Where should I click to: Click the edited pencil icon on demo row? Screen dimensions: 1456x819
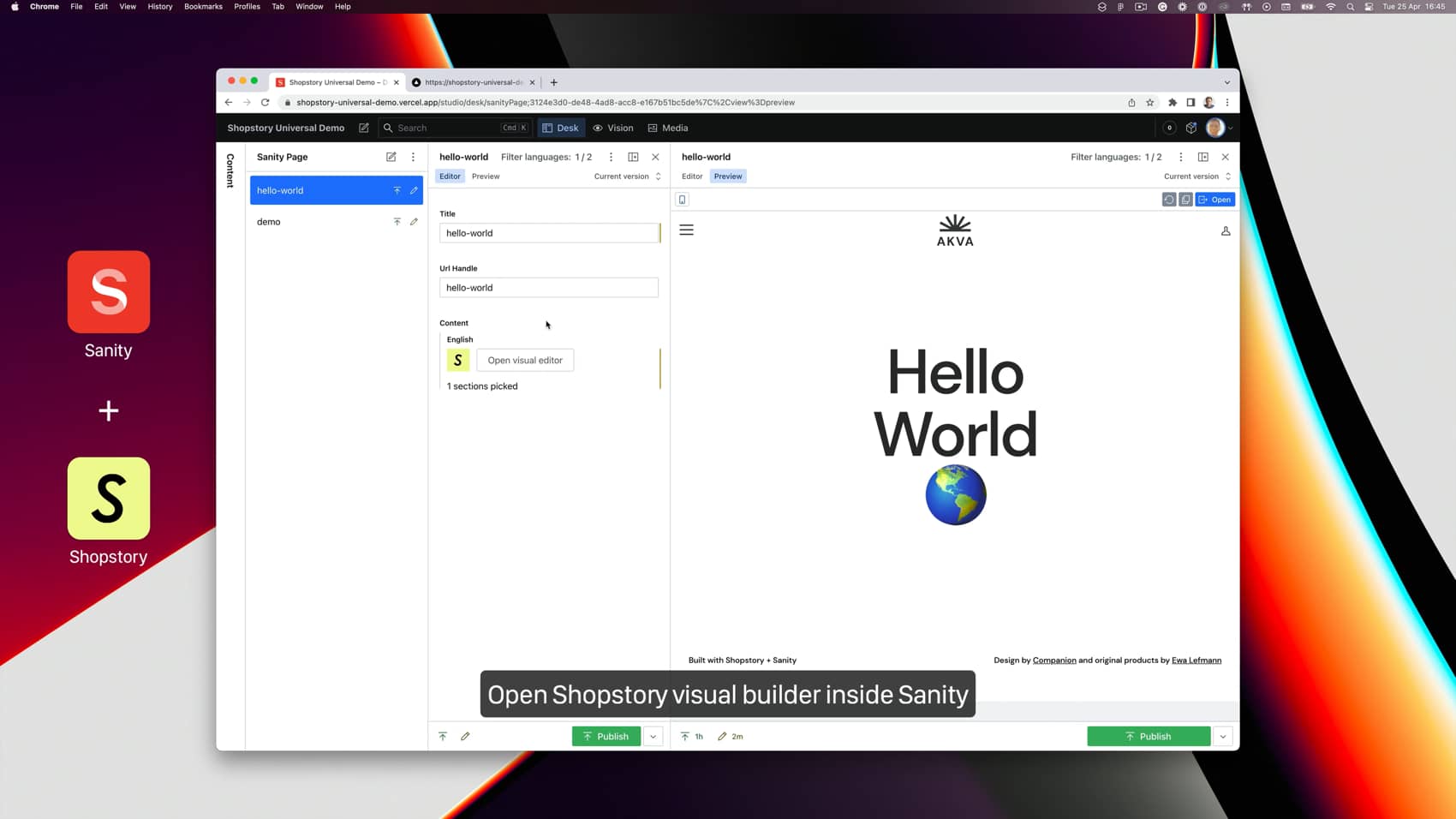414,222
